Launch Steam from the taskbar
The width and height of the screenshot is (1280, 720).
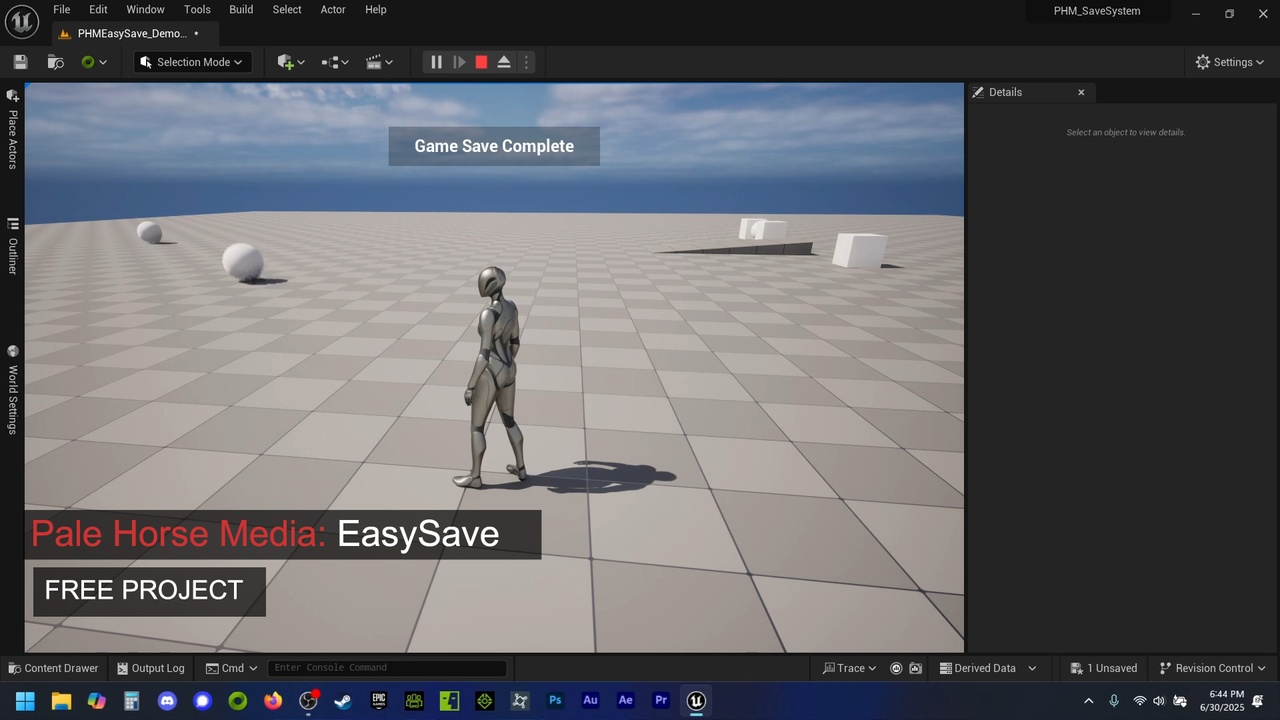pyautogui.click(x=343, y=701)
